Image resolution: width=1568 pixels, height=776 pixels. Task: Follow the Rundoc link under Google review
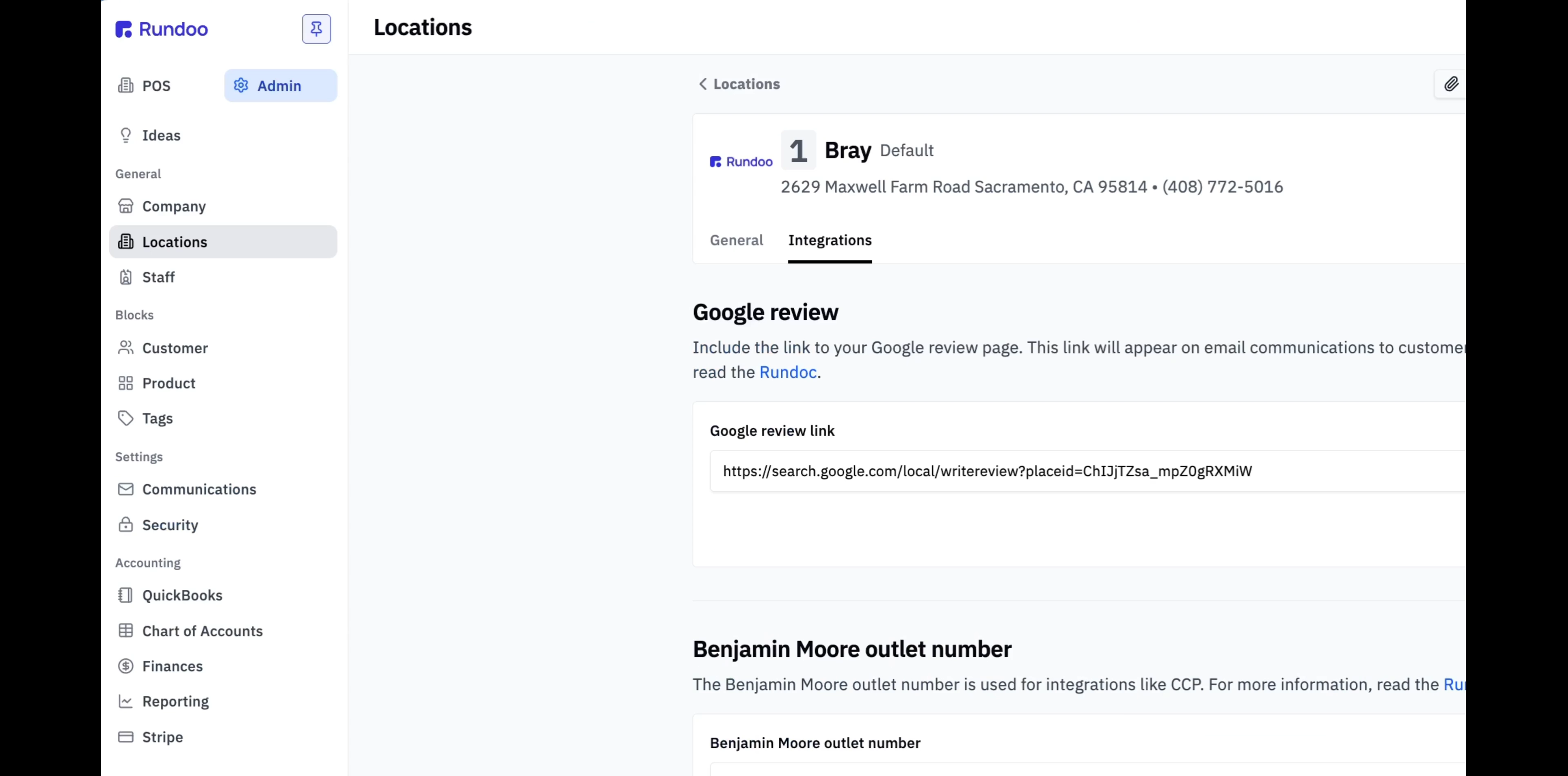tap(788, 372)
